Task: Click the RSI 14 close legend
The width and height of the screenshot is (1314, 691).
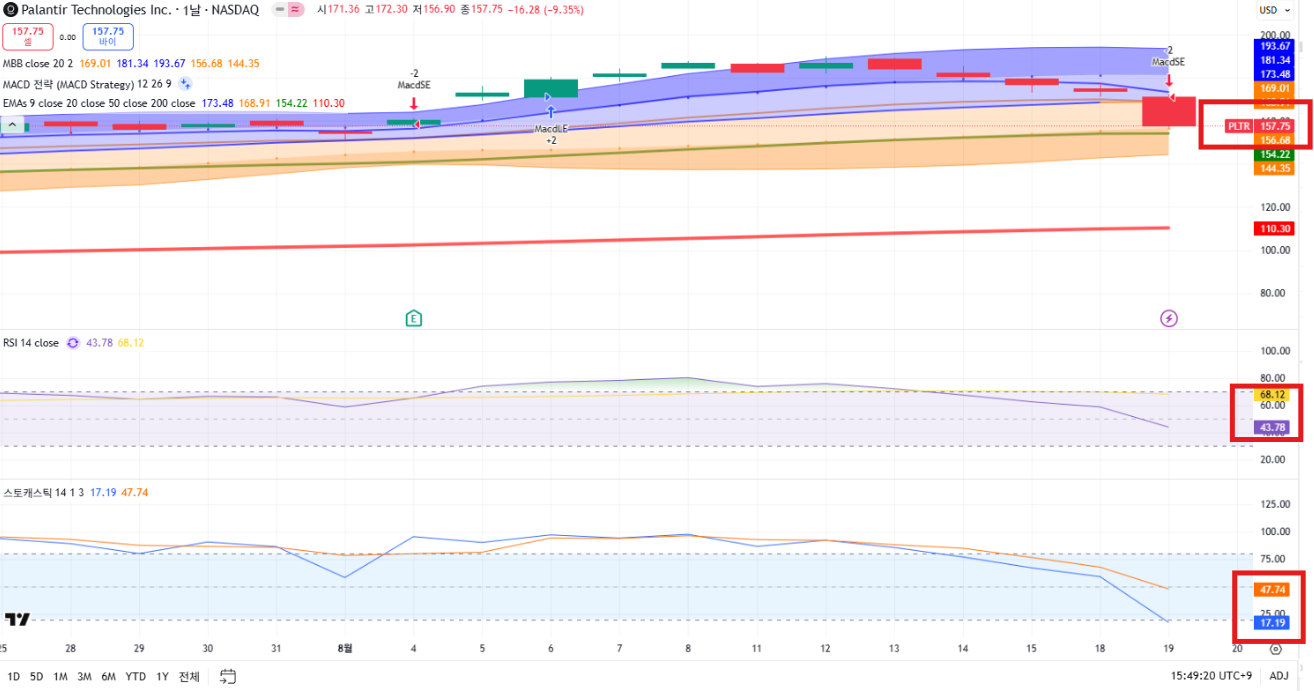Action: tap(31, 343)
